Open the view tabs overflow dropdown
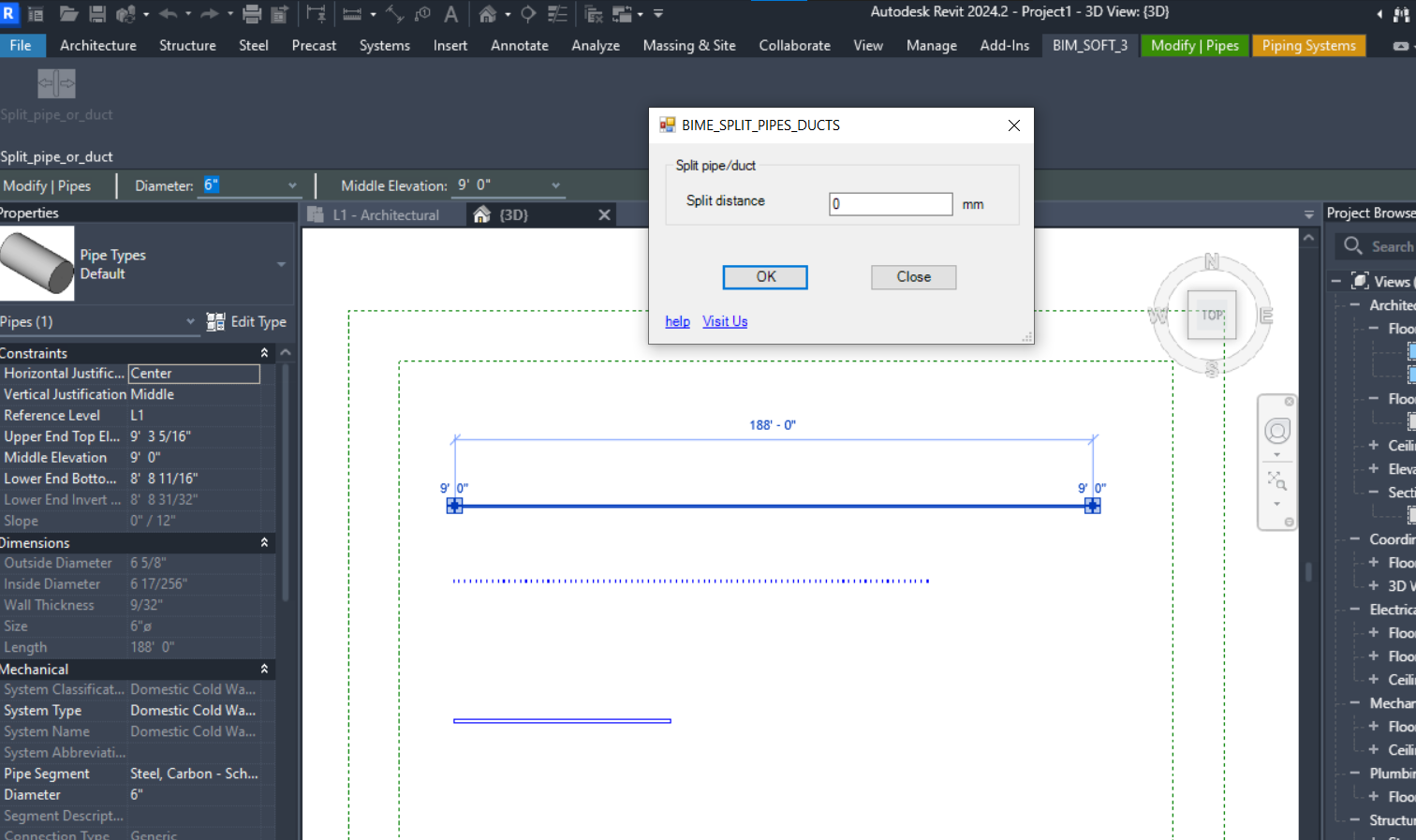 1308,215
